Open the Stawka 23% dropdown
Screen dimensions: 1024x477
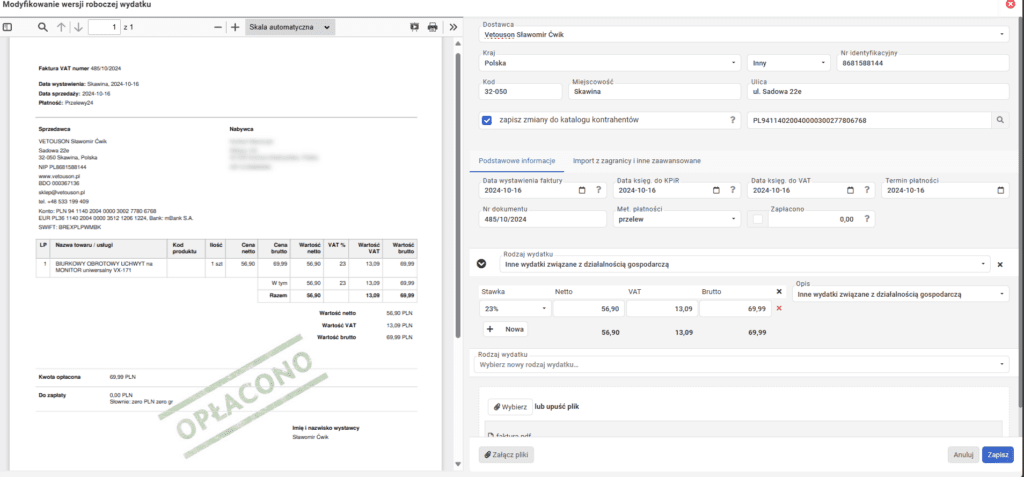514,309
